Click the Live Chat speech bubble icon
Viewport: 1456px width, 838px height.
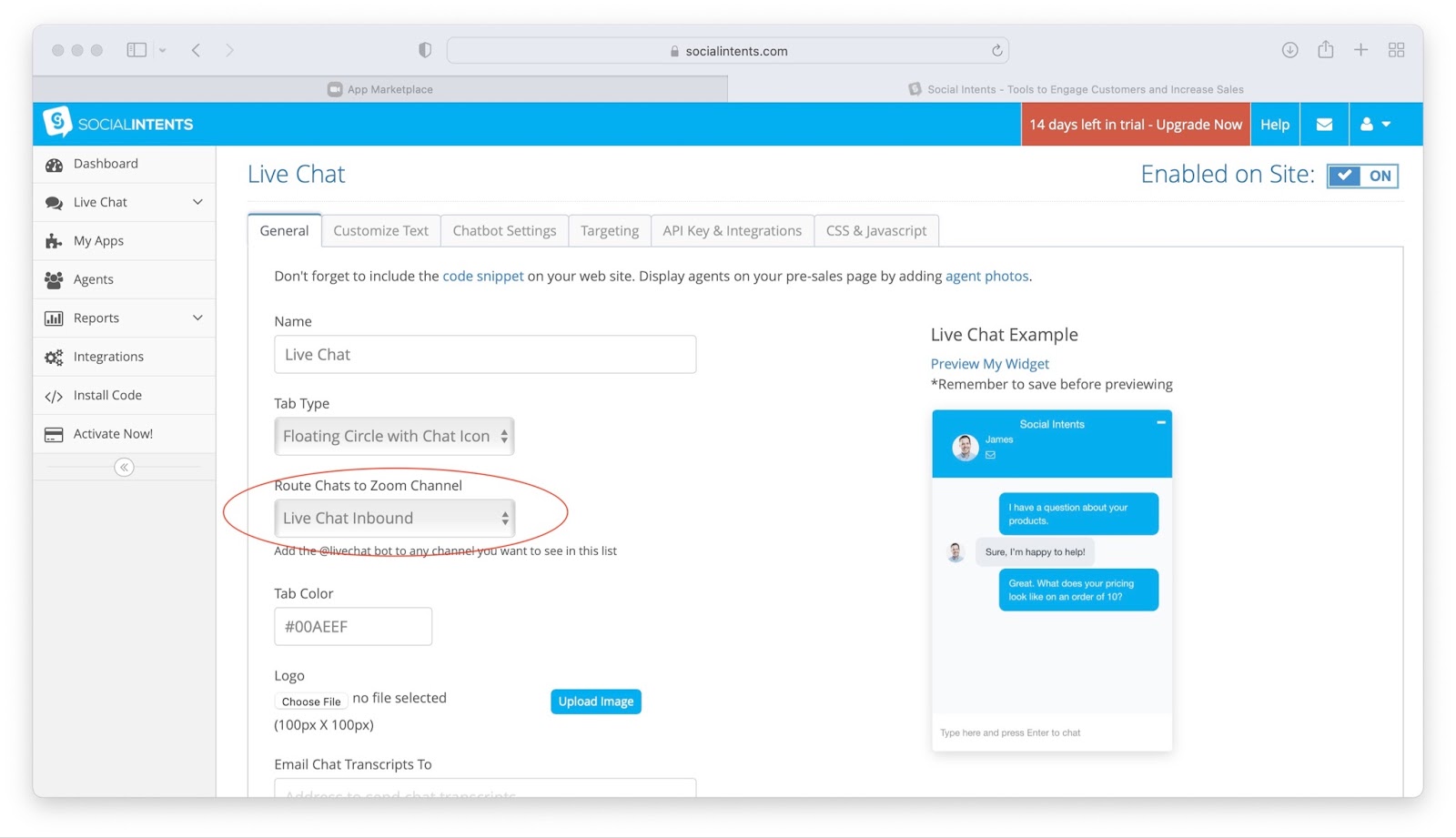pyautogui.click(x=54, y=203)
